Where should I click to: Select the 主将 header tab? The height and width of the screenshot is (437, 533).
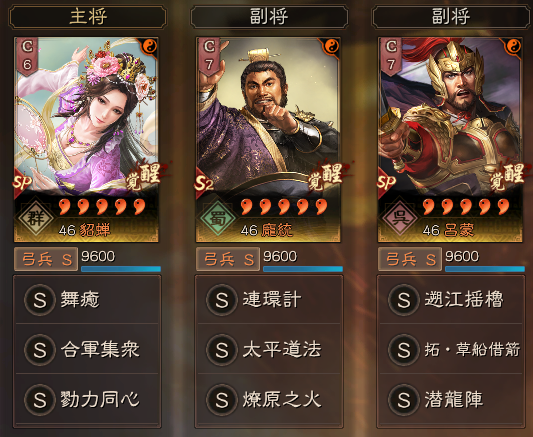point(88,17)
